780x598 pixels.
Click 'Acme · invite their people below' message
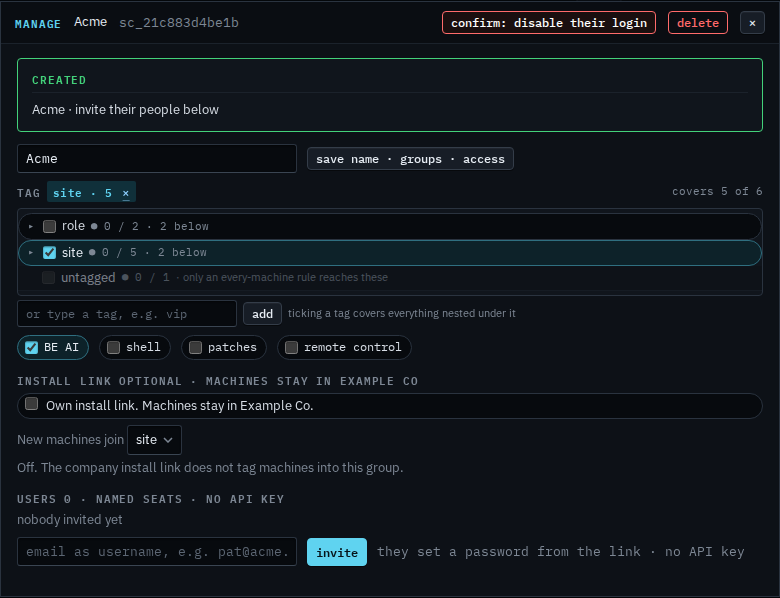[x=125, y=109]
